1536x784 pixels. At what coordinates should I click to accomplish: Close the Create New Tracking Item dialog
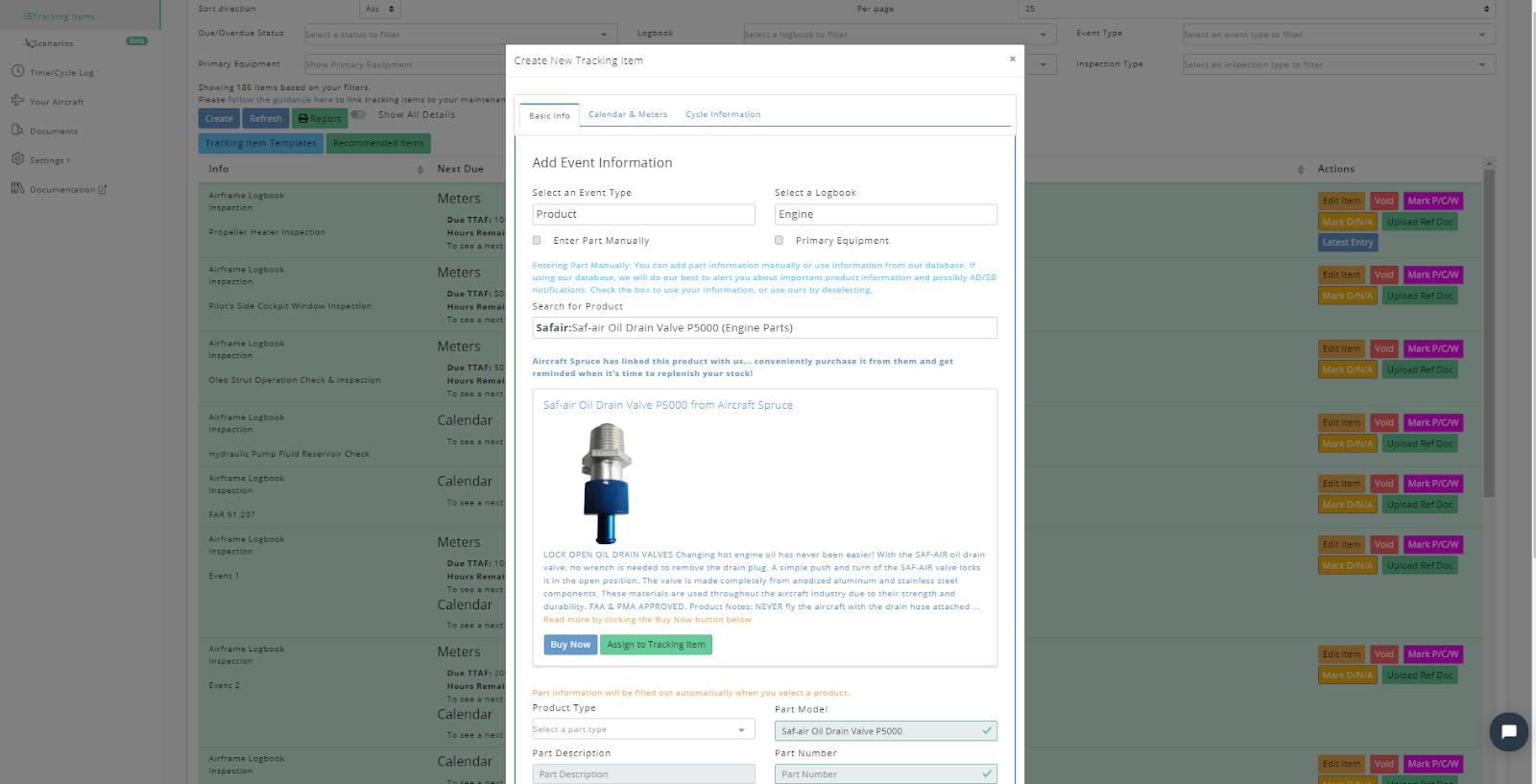pyautogui.click(x=1012, y=59)
